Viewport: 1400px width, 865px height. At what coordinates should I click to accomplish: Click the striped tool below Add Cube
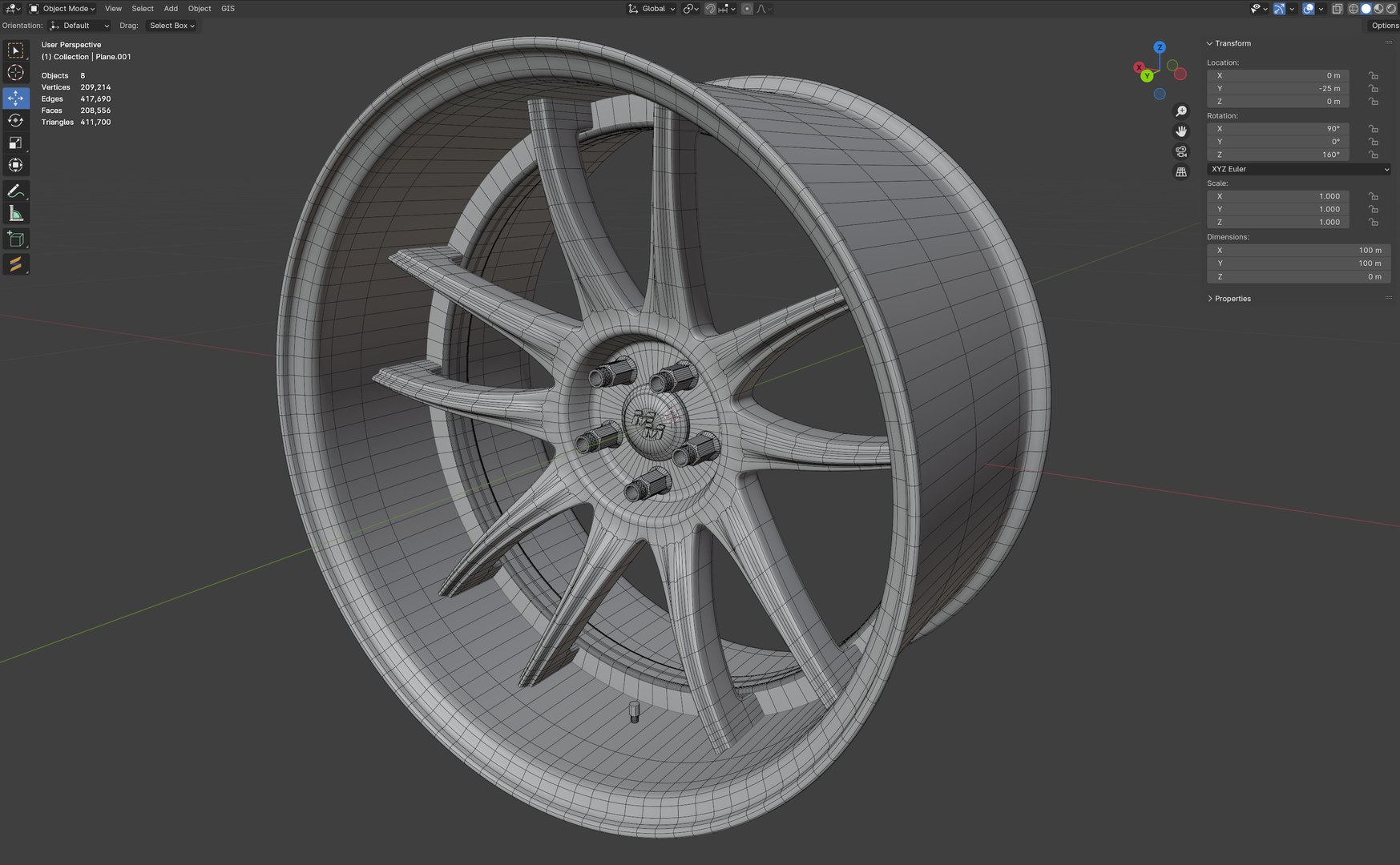tap(15, 264)
